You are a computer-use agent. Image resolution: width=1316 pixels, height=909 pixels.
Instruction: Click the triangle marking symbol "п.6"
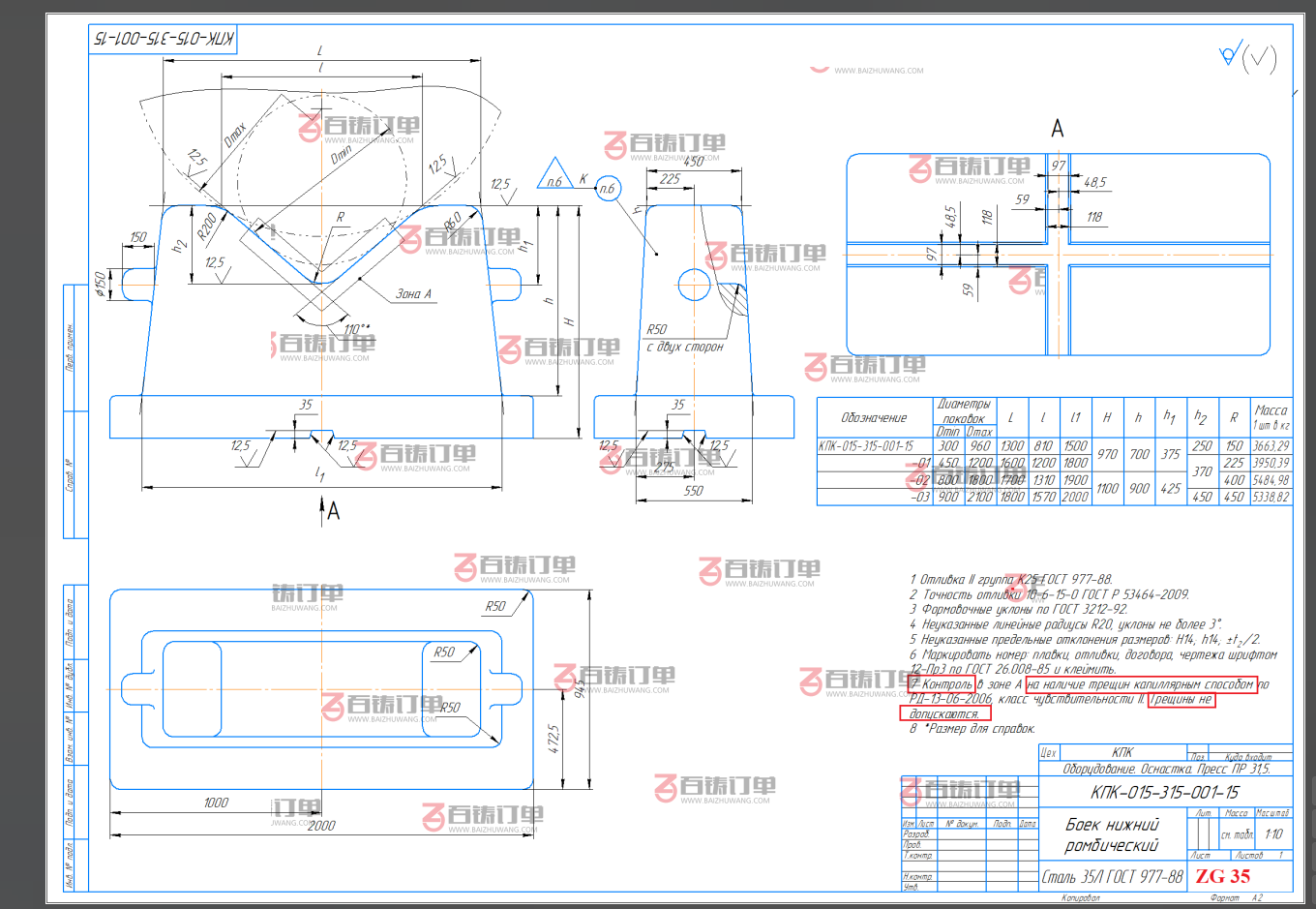point(554,174)
